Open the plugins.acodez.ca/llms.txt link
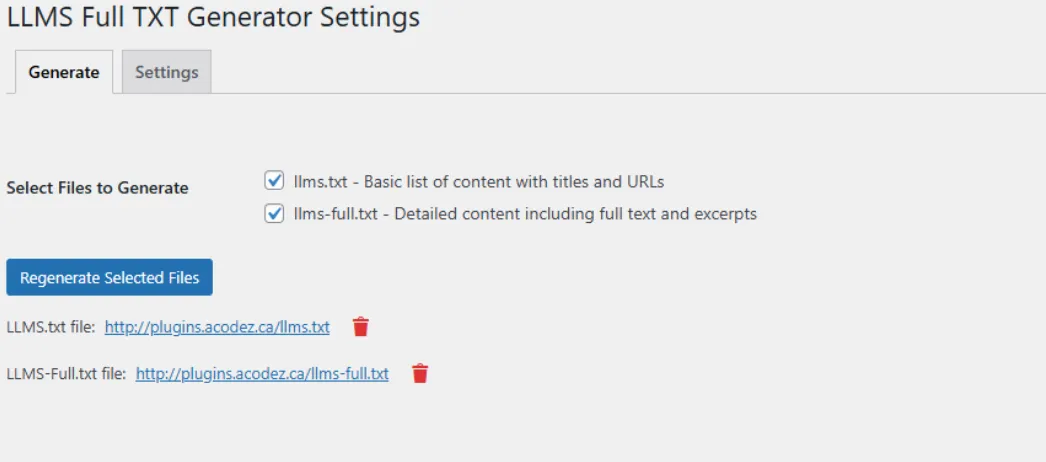This screenshot has width=1046, height=462. [217, 327]
